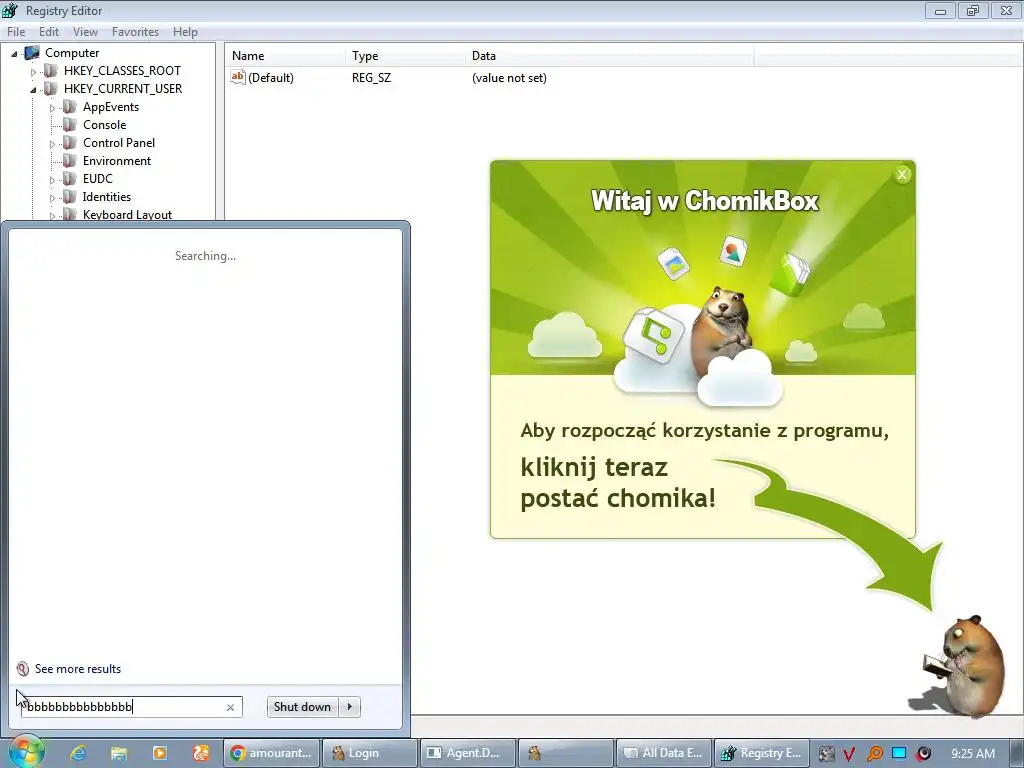The width and height of the screenshot is (1024, 768).
Task: Click the (Default) value string icon
Action: pyautogui.click(x=238, y=77)
